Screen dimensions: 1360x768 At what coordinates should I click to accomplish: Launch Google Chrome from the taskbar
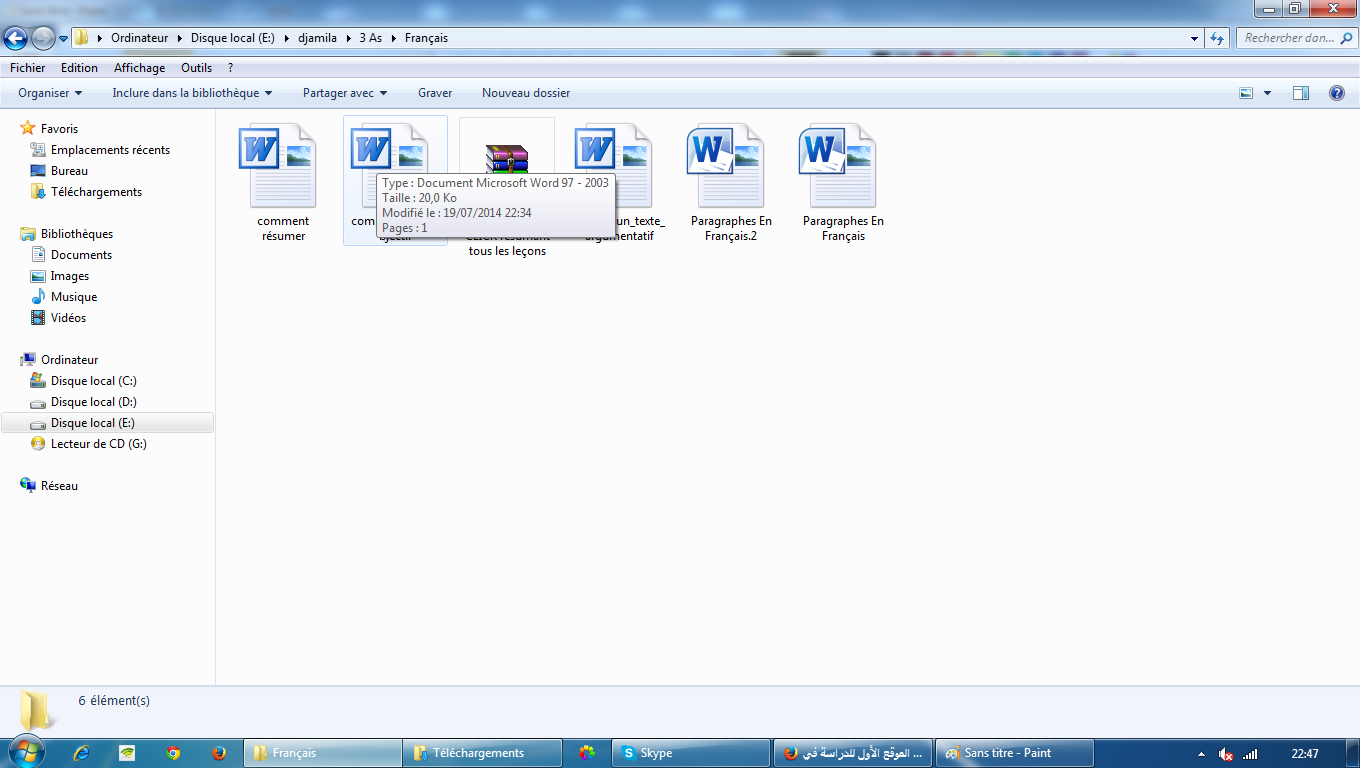173,753
